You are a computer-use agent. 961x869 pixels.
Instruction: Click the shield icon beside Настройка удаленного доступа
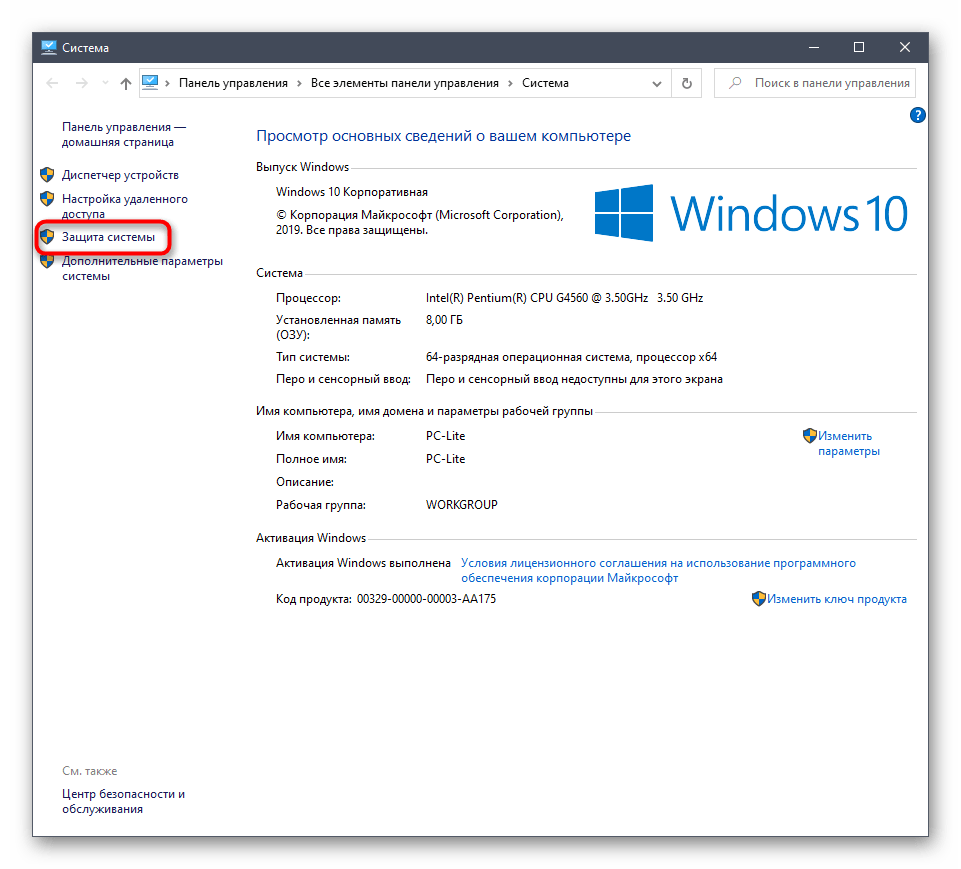click(47, 199)
